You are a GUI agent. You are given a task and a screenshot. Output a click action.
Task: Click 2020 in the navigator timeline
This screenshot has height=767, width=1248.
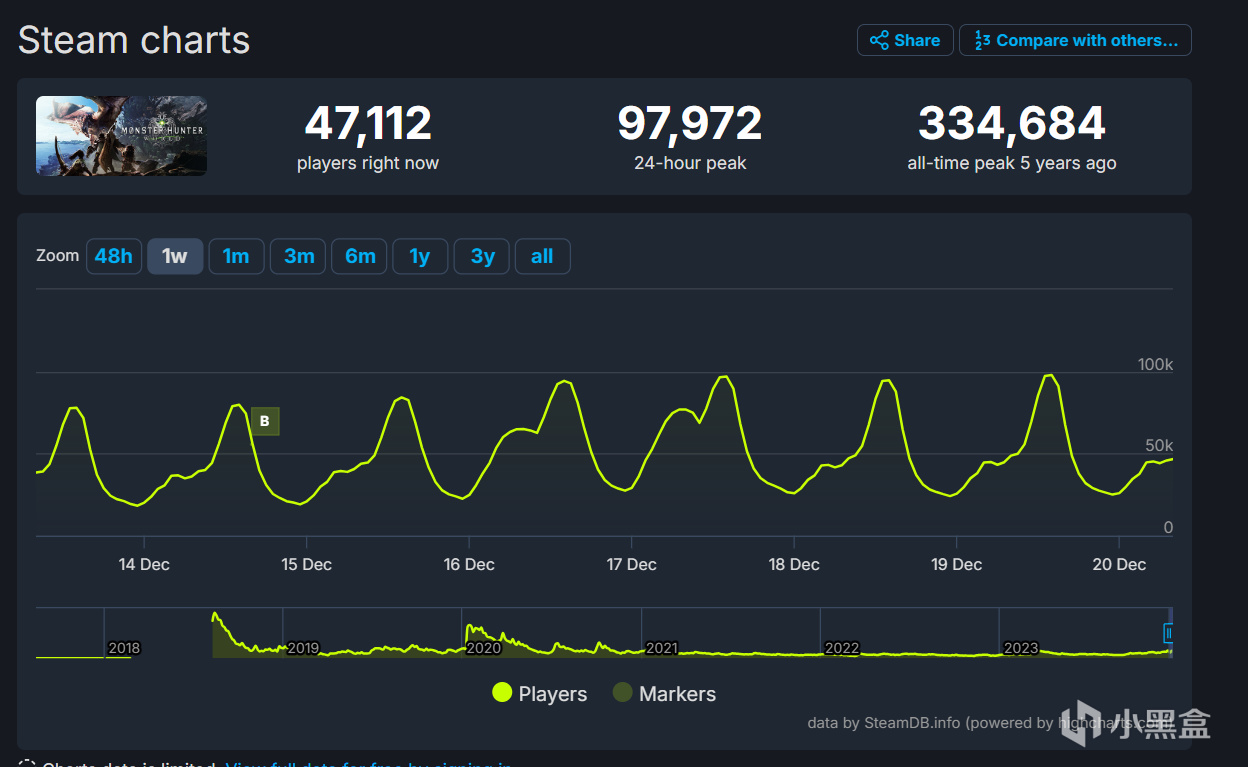tap(483, 648)
